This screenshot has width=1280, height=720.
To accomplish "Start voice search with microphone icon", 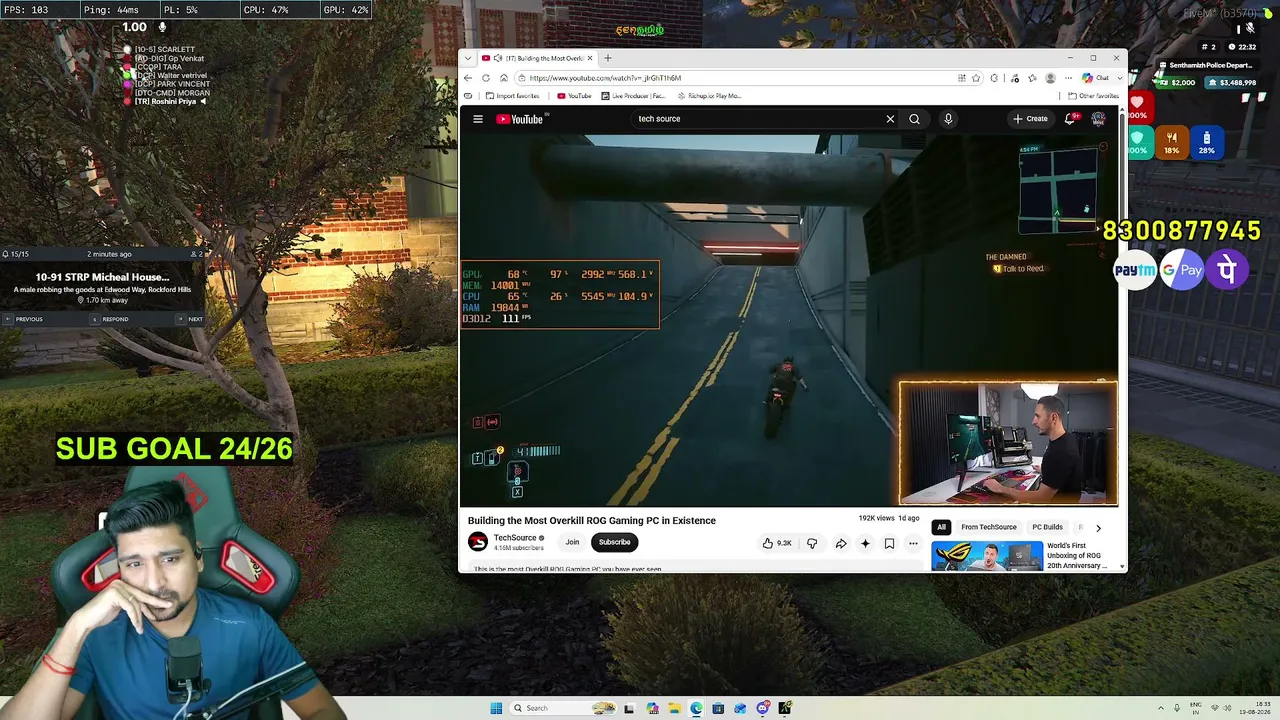I will click(948, 119).
